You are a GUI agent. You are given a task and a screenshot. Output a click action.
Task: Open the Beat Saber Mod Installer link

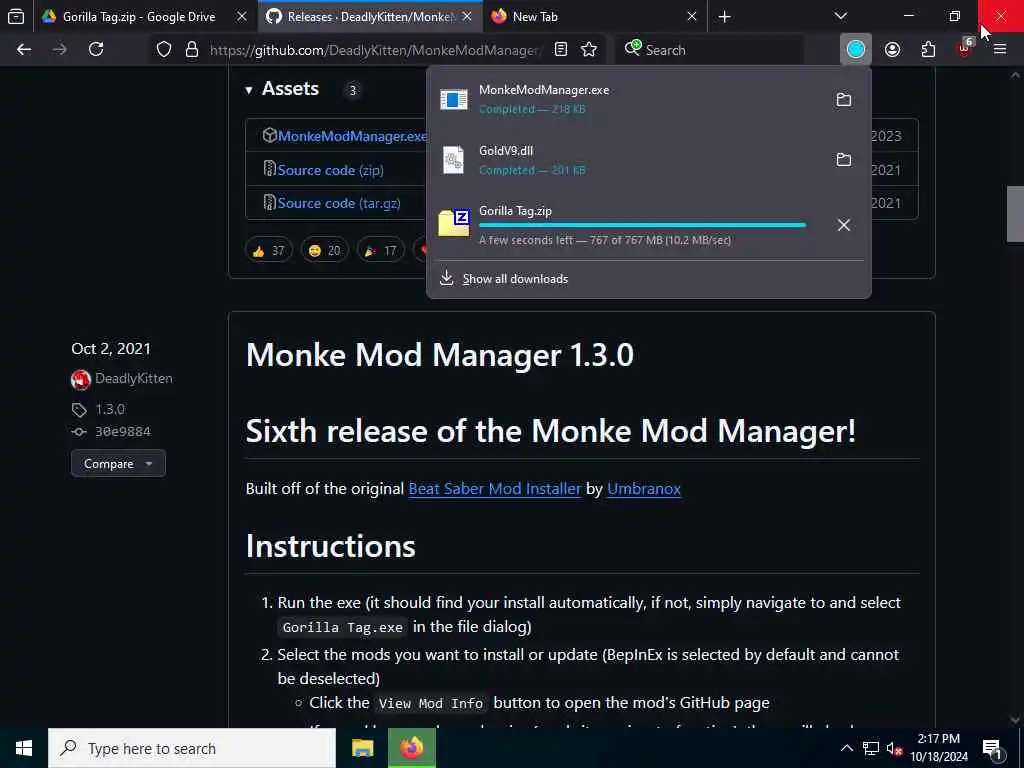point(494,489)
